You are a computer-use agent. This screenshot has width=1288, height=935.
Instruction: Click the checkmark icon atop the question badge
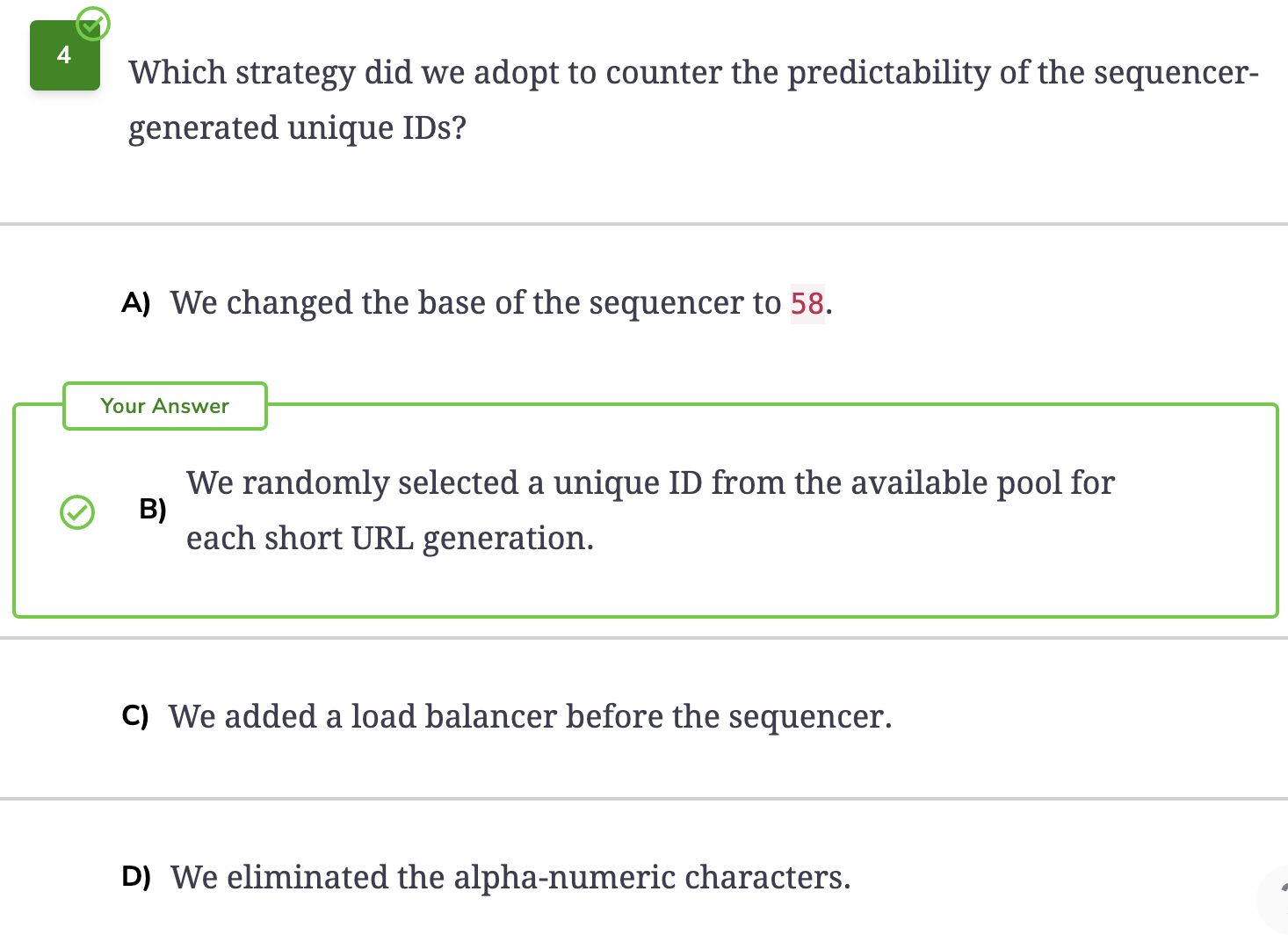click(92, 24)
